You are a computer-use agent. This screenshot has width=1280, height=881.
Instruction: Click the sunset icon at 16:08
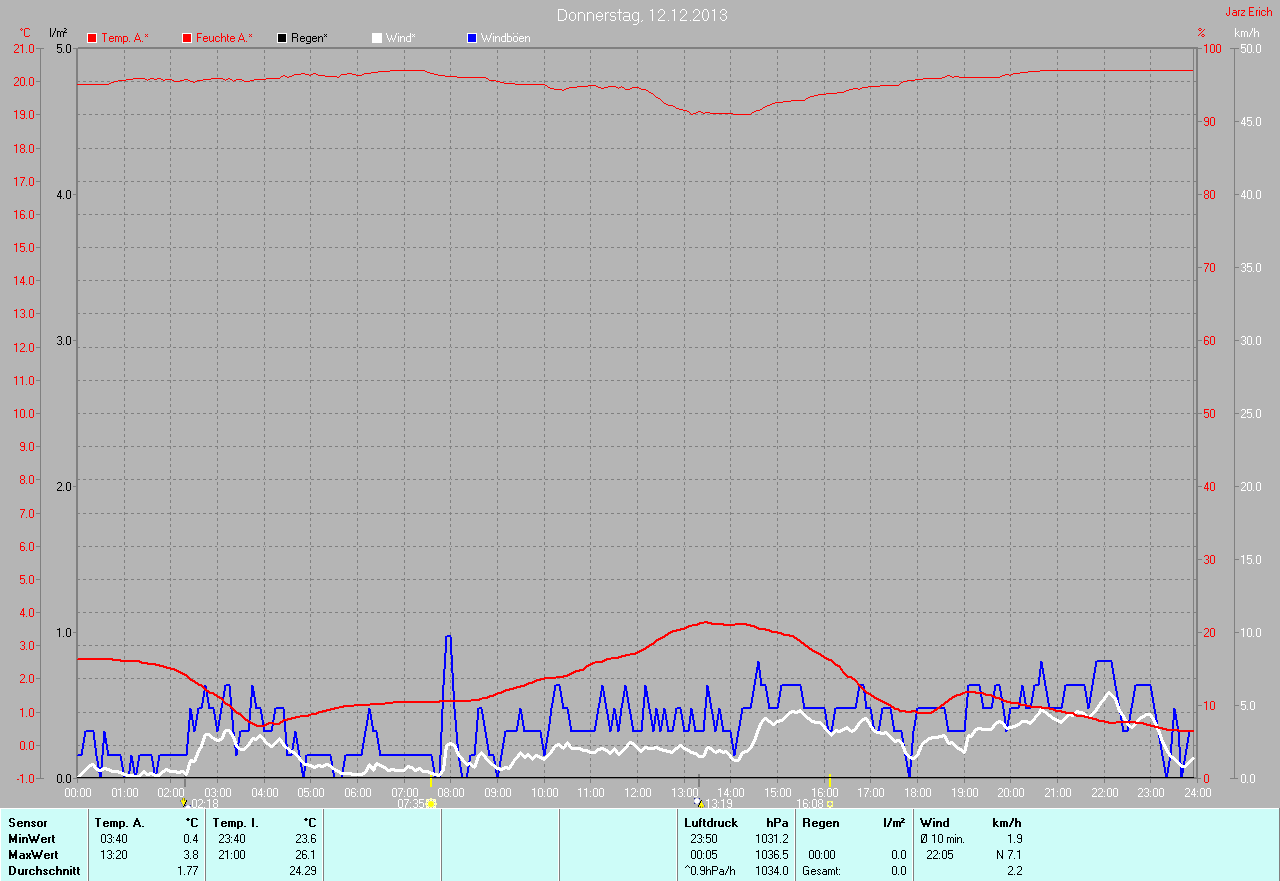click(x=830, y=803)
